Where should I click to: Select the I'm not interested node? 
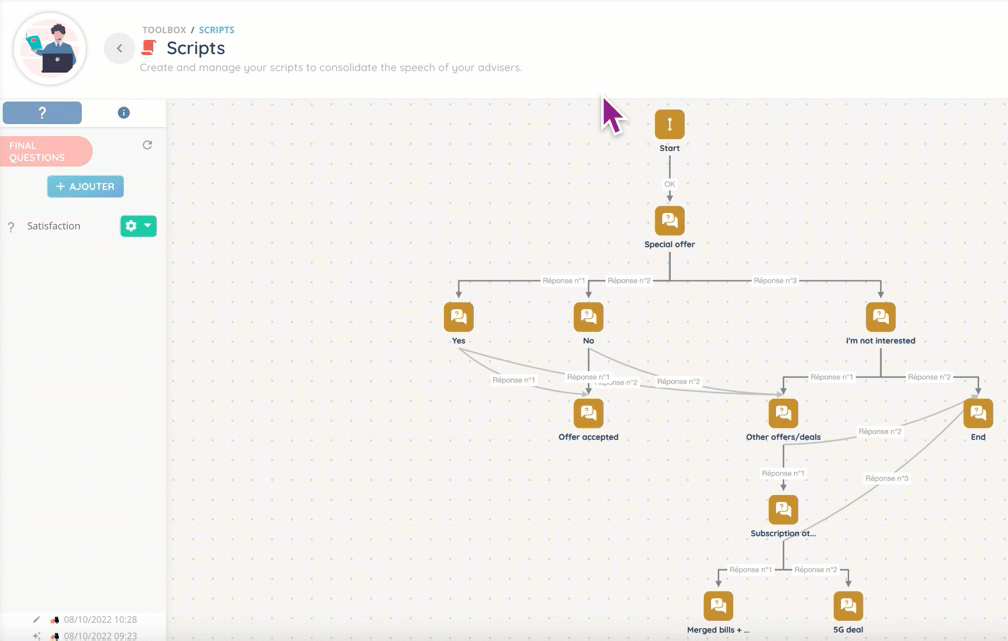point(880,317)
